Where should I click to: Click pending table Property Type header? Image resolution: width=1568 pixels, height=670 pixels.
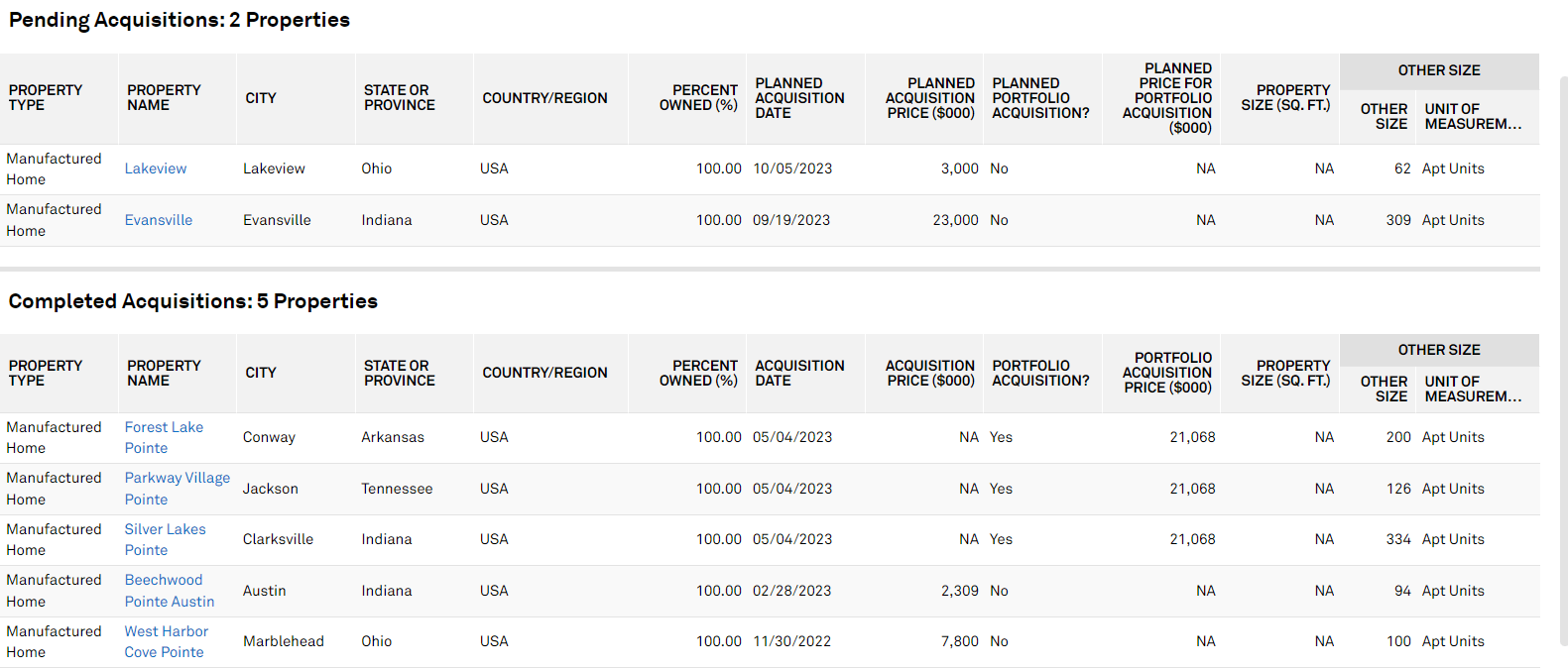point(46,97)
